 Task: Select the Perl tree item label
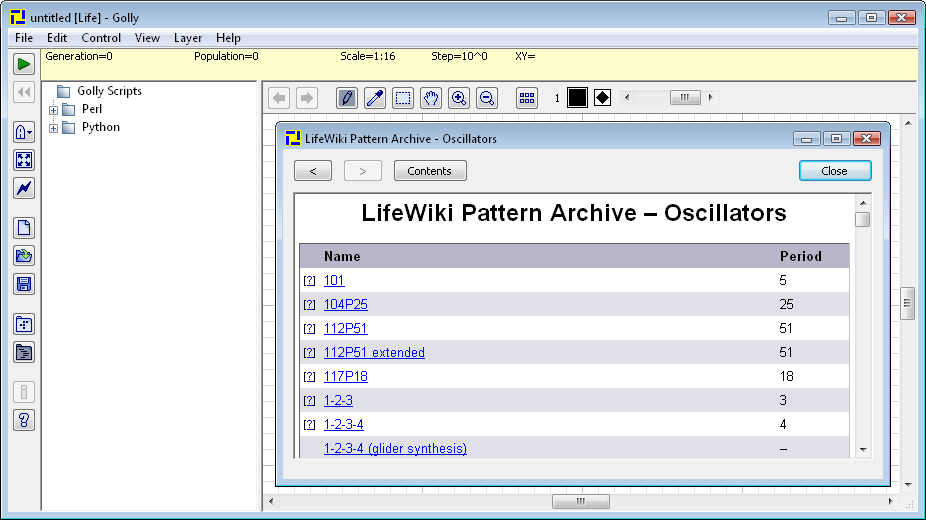tap(92, 109)
